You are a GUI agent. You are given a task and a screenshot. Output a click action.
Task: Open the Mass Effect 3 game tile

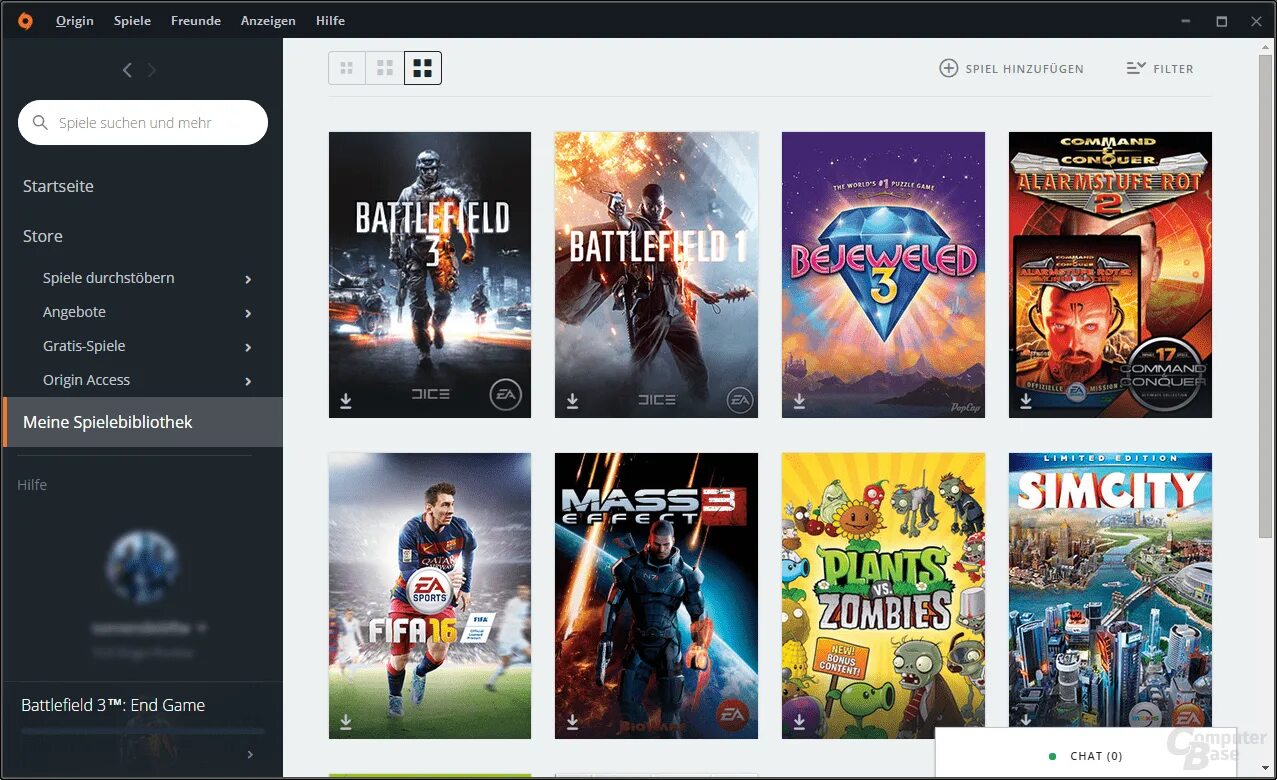[x=656, y=596]
